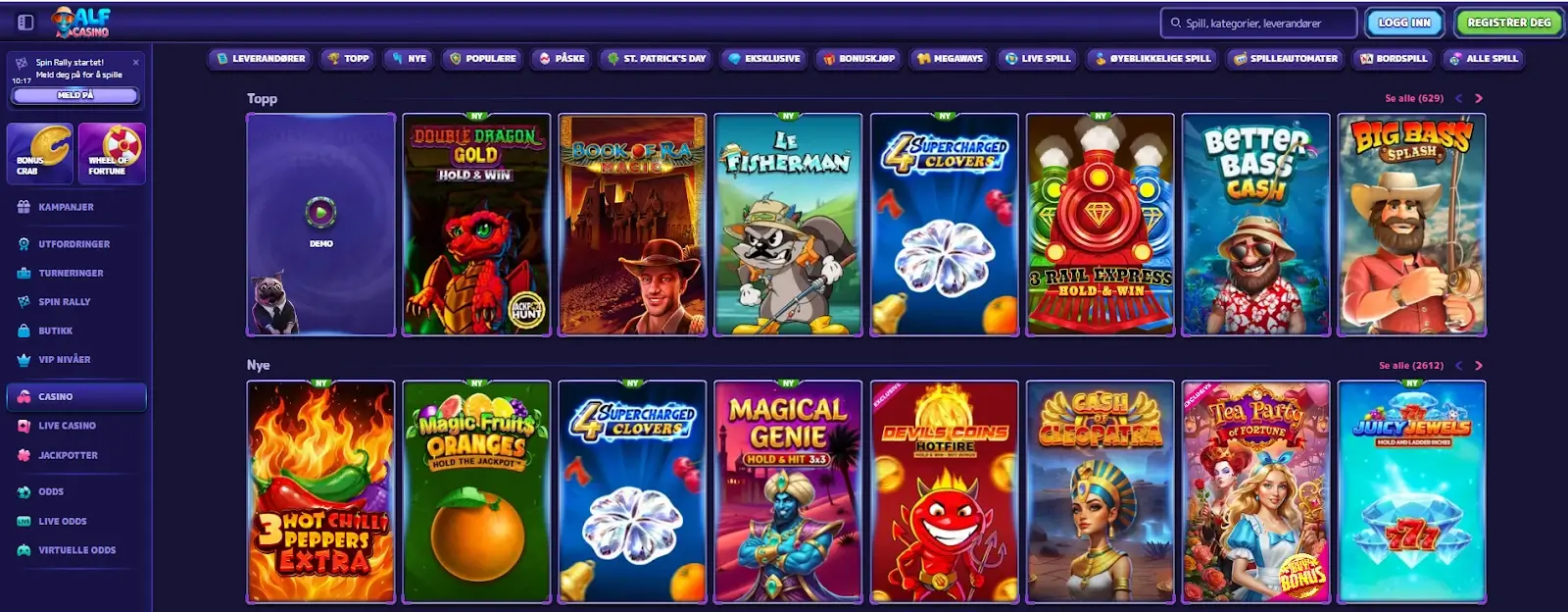1568x612 pixels.
Task: Close the Spin Rally notification
Action: click(x=135, y=62)
